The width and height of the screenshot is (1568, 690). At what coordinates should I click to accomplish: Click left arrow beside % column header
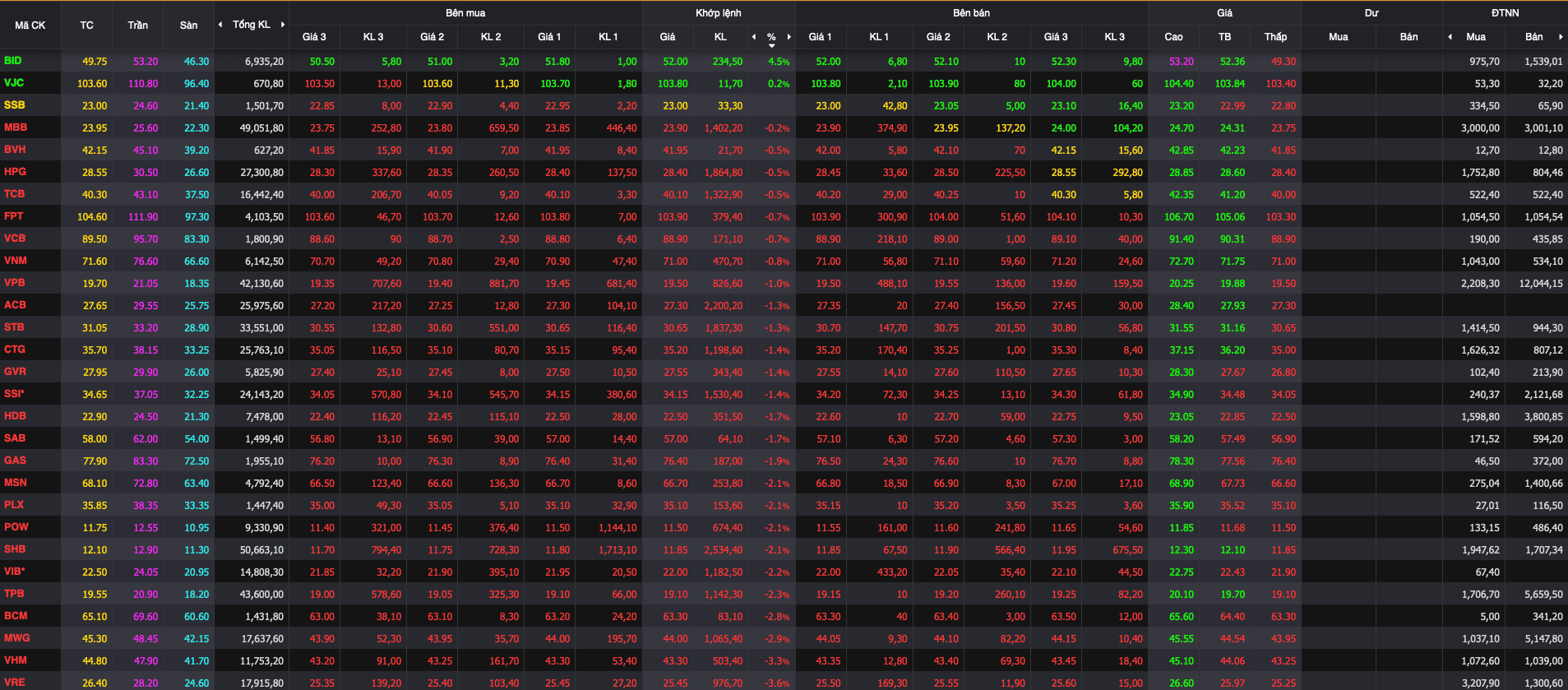pos(754,37)
